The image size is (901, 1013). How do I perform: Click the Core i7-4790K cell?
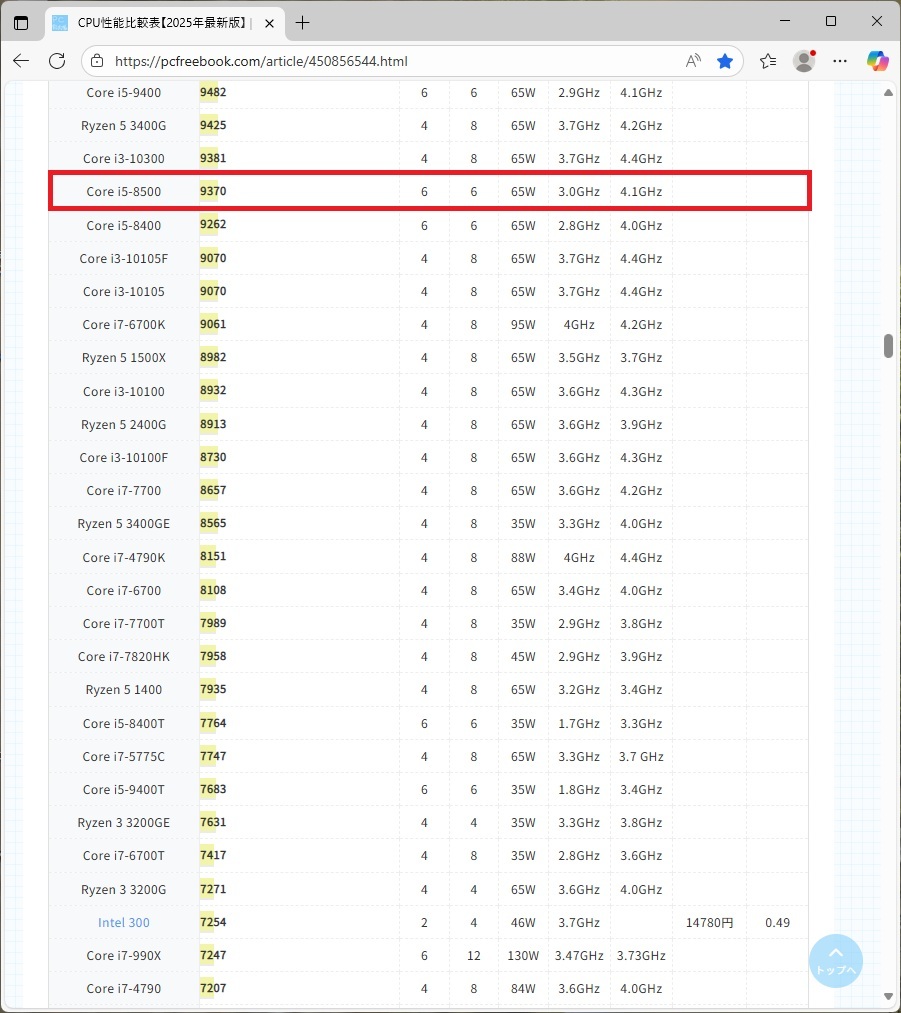click(x=123, y=558)
